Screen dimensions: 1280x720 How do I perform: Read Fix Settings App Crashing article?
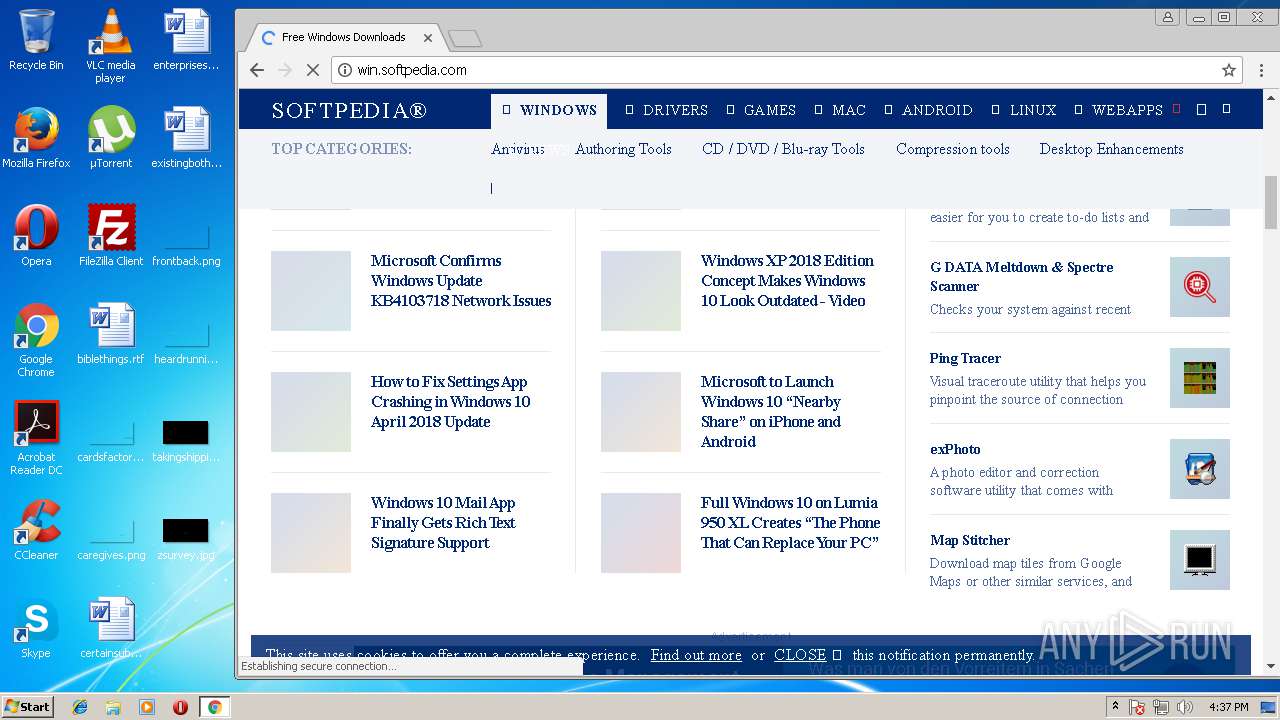(x=450, y=402)
